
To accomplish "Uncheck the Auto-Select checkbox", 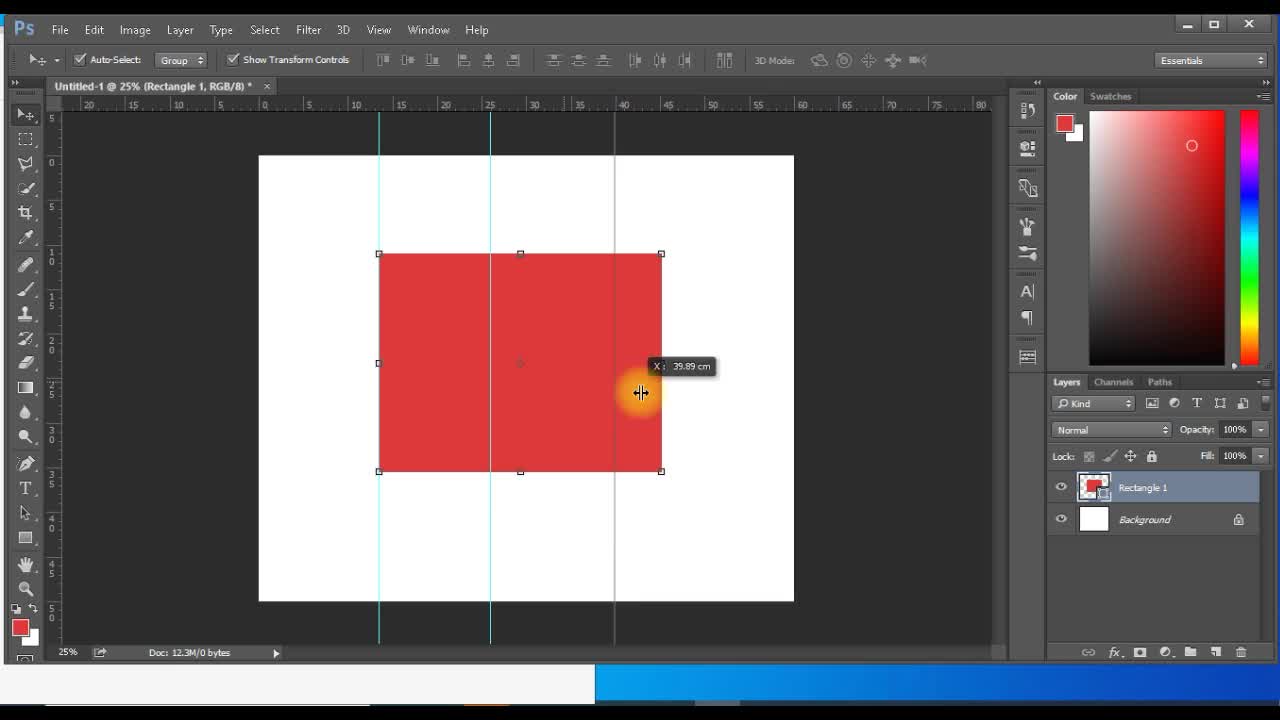I will pyautogui.click(x=81, y=60).
